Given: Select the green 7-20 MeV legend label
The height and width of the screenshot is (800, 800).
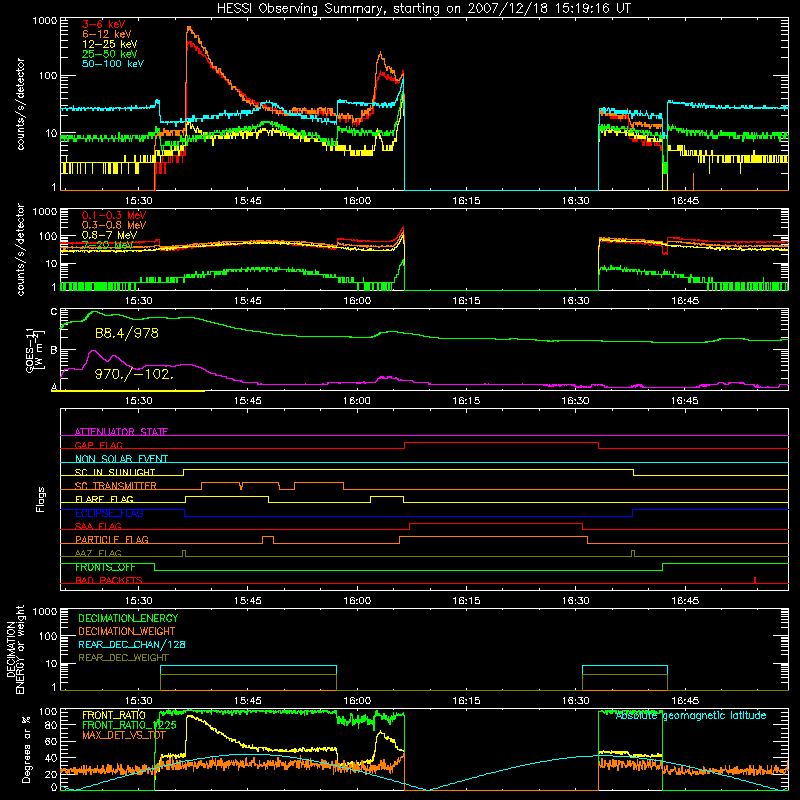Looking at the screenshot, I should pos(107,245).
